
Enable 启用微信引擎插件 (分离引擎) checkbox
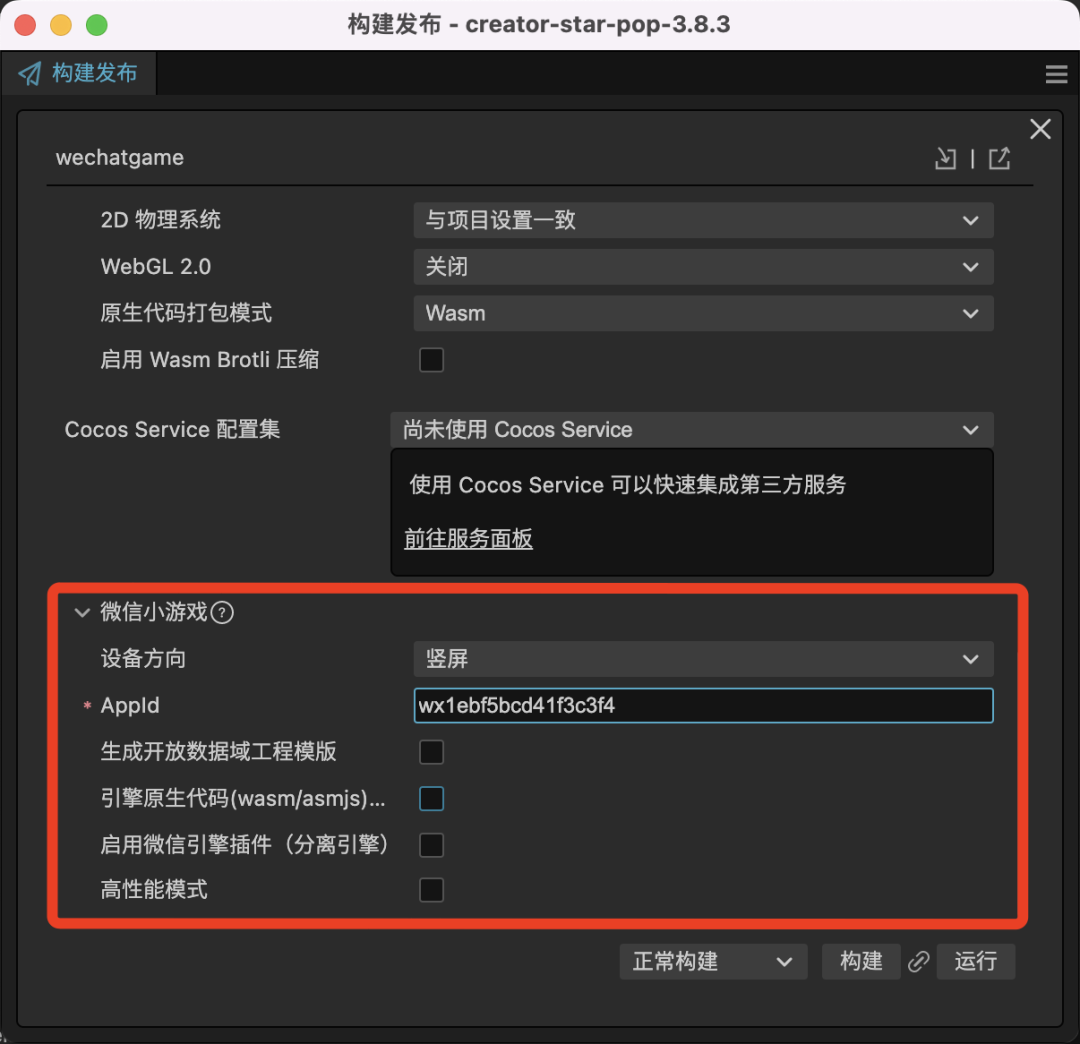[x=432, y=845]
